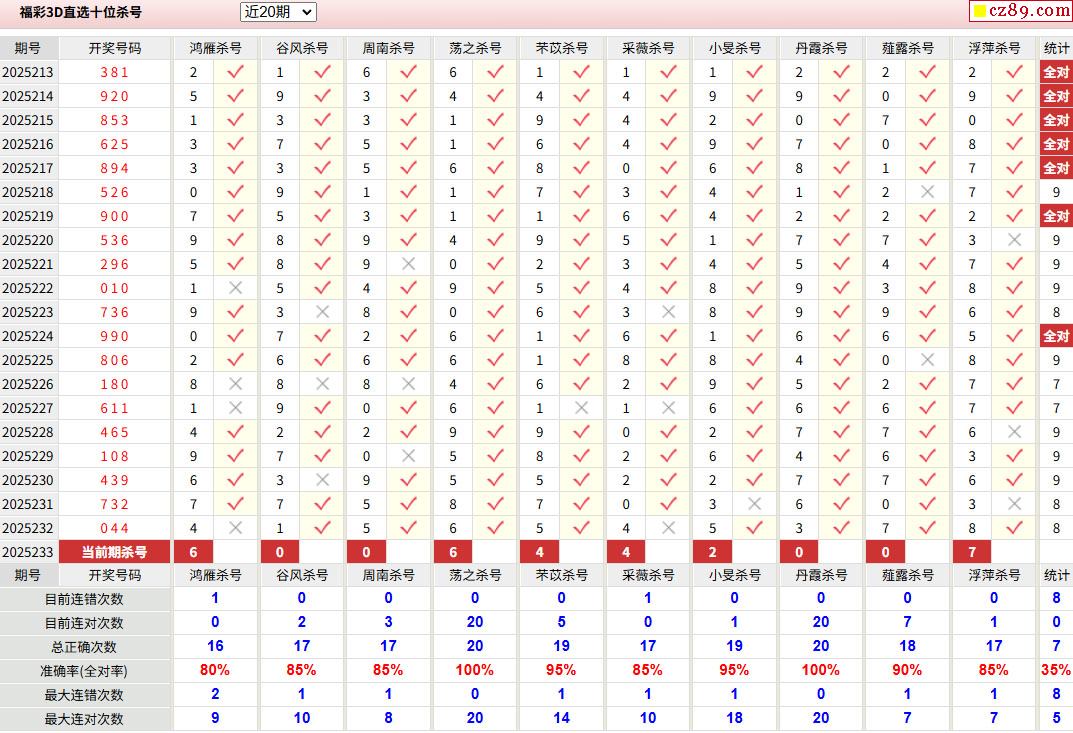This screenshot has height=733, width=1073.
Task: Click the X mark for 采薇杀号 in row 2025232
Action: (x=669, y=528)
